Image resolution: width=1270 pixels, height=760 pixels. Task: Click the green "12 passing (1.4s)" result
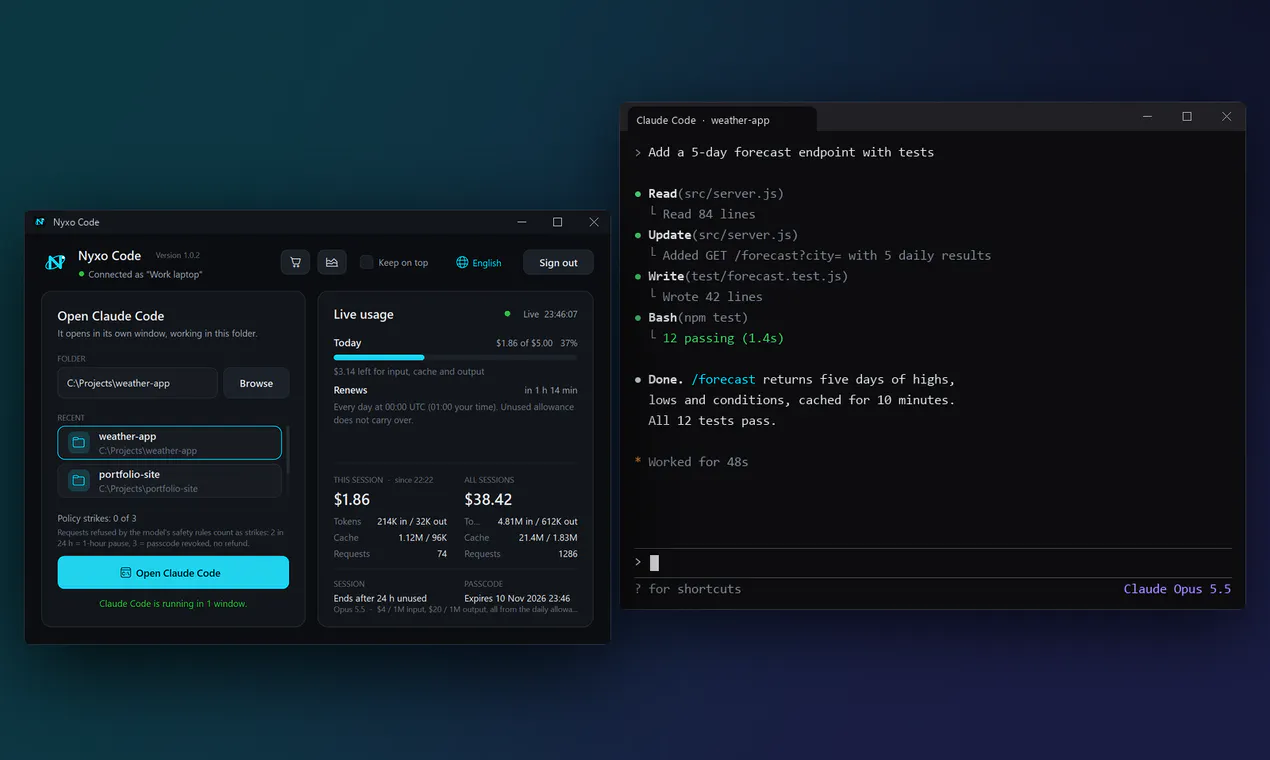pos(723,338)
